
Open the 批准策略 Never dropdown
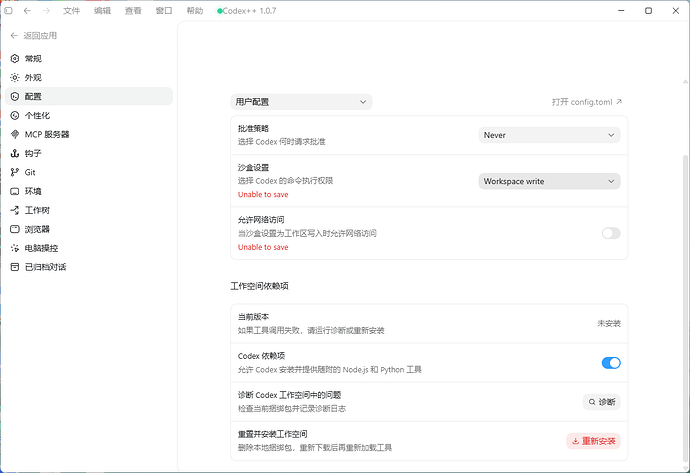point(549,135)
